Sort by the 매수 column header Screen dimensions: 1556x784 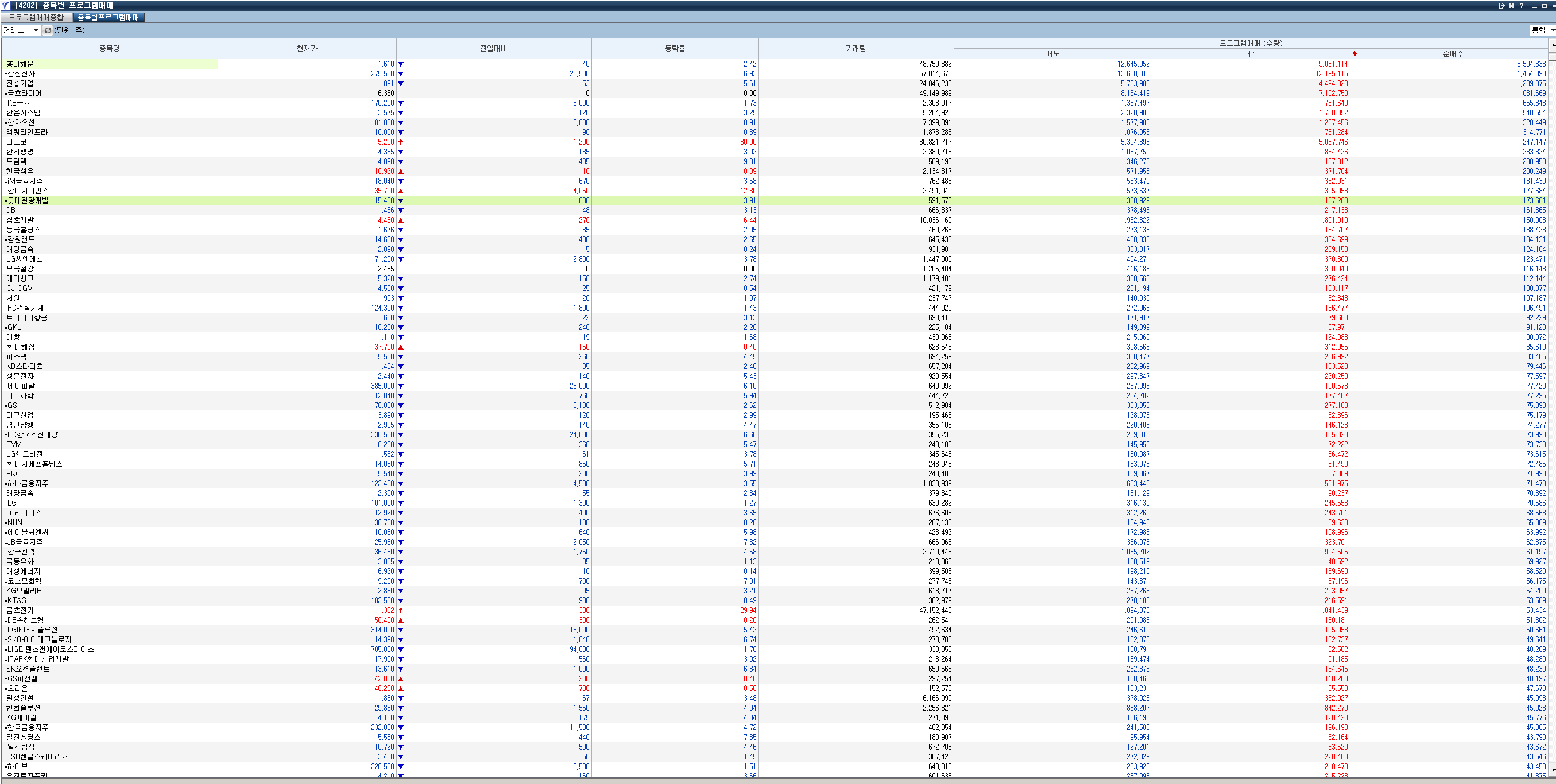coord(1251,54)
